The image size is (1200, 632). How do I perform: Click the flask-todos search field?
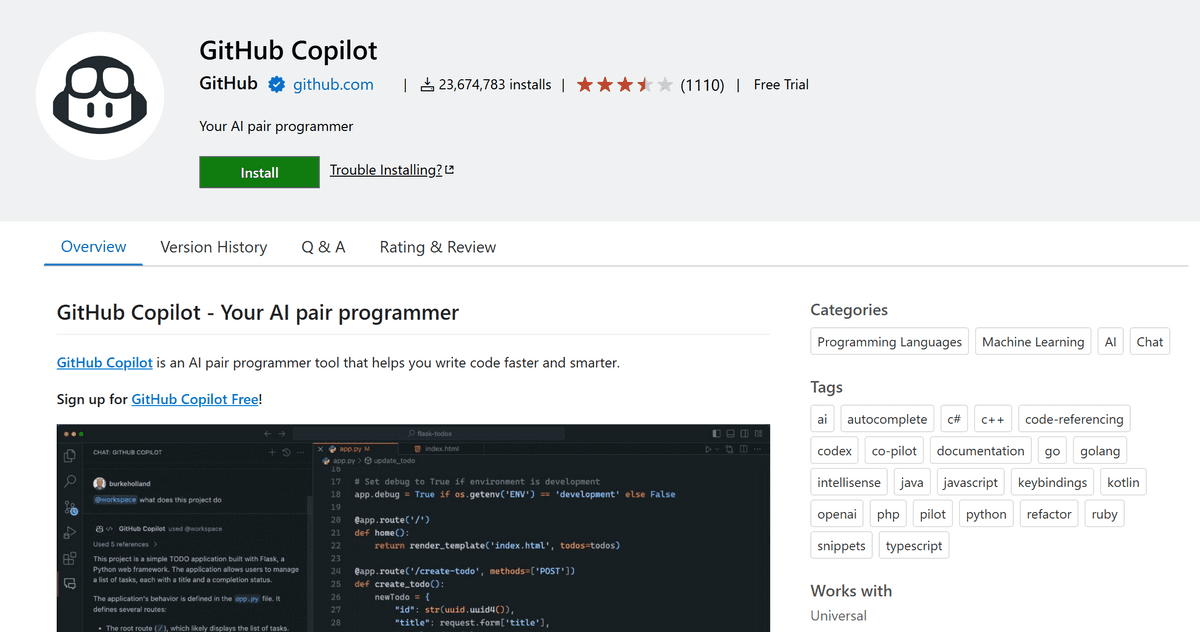click(x=428, y=432)
